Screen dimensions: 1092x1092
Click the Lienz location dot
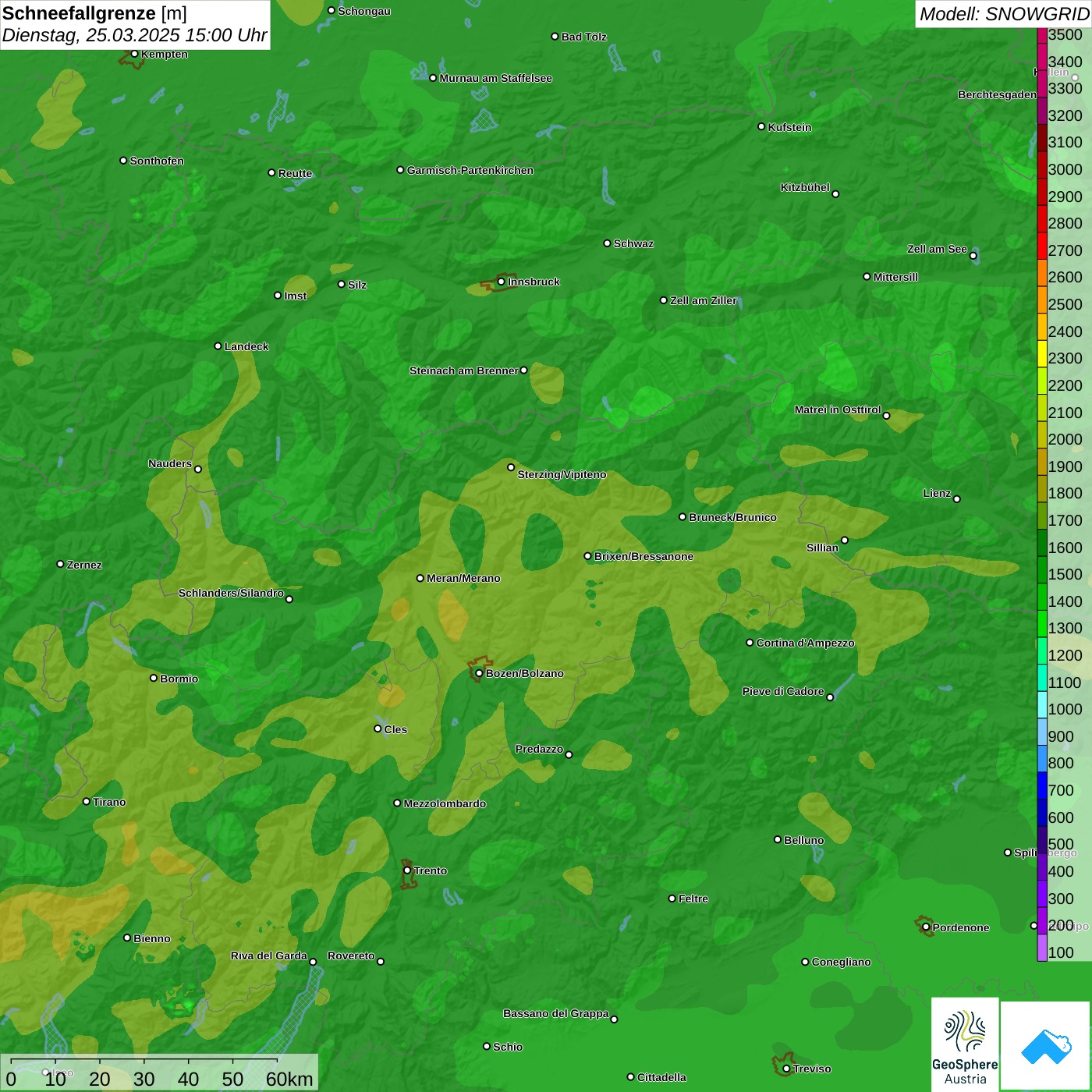[957, 499]
